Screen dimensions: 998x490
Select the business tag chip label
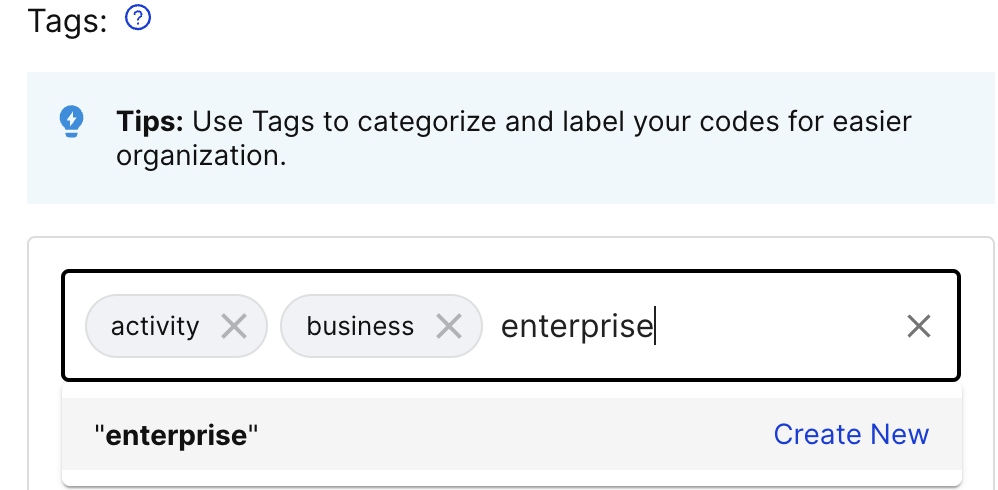[x=360, y=326]
